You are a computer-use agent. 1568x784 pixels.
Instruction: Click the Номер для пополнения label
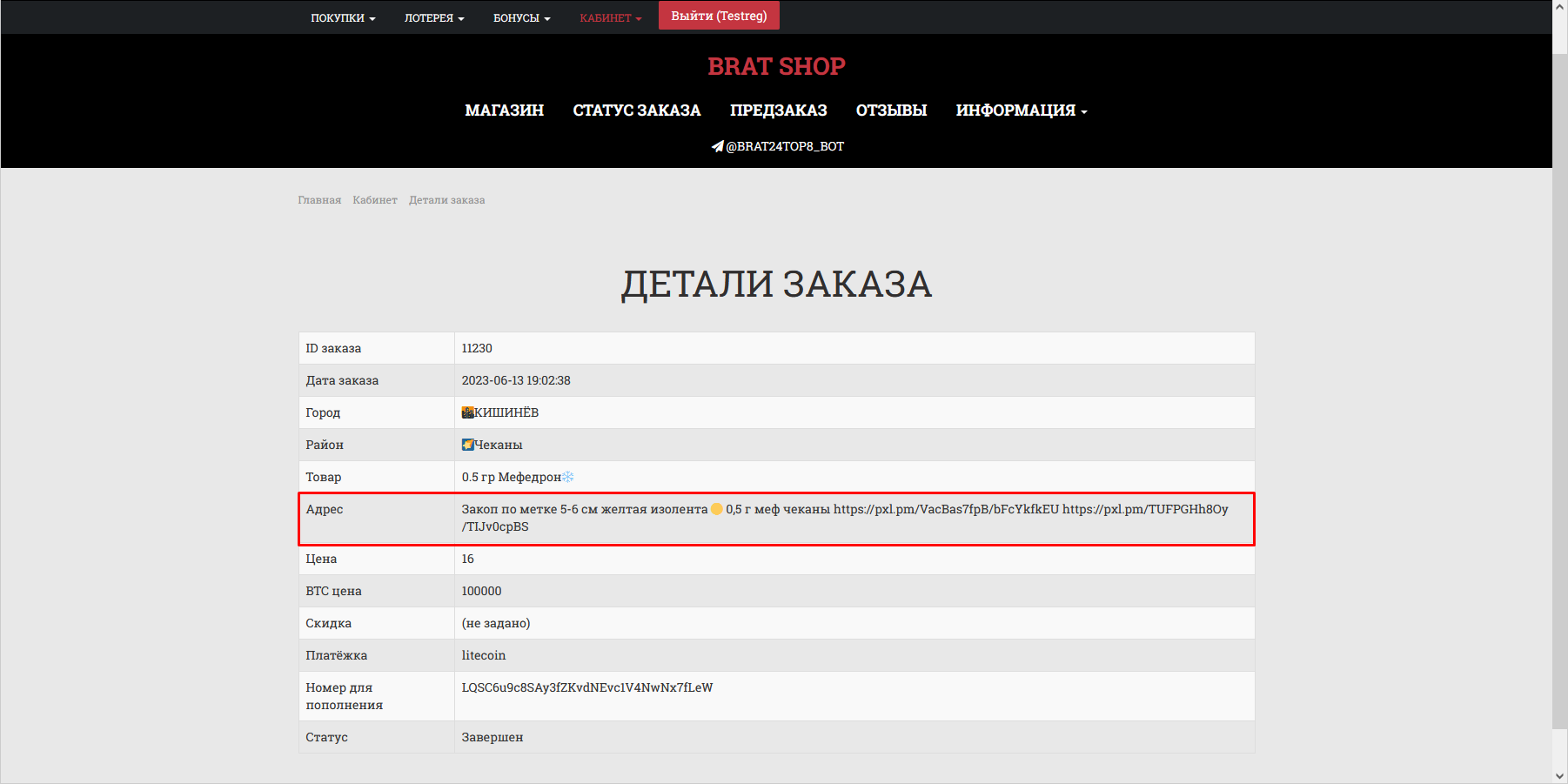click(345, 696)
